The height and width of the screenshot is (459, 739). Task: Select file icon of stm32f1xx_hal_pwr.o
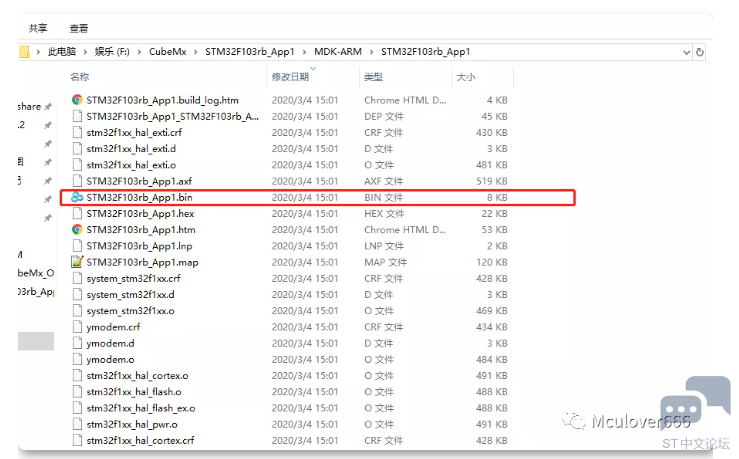tap(77, 424)
